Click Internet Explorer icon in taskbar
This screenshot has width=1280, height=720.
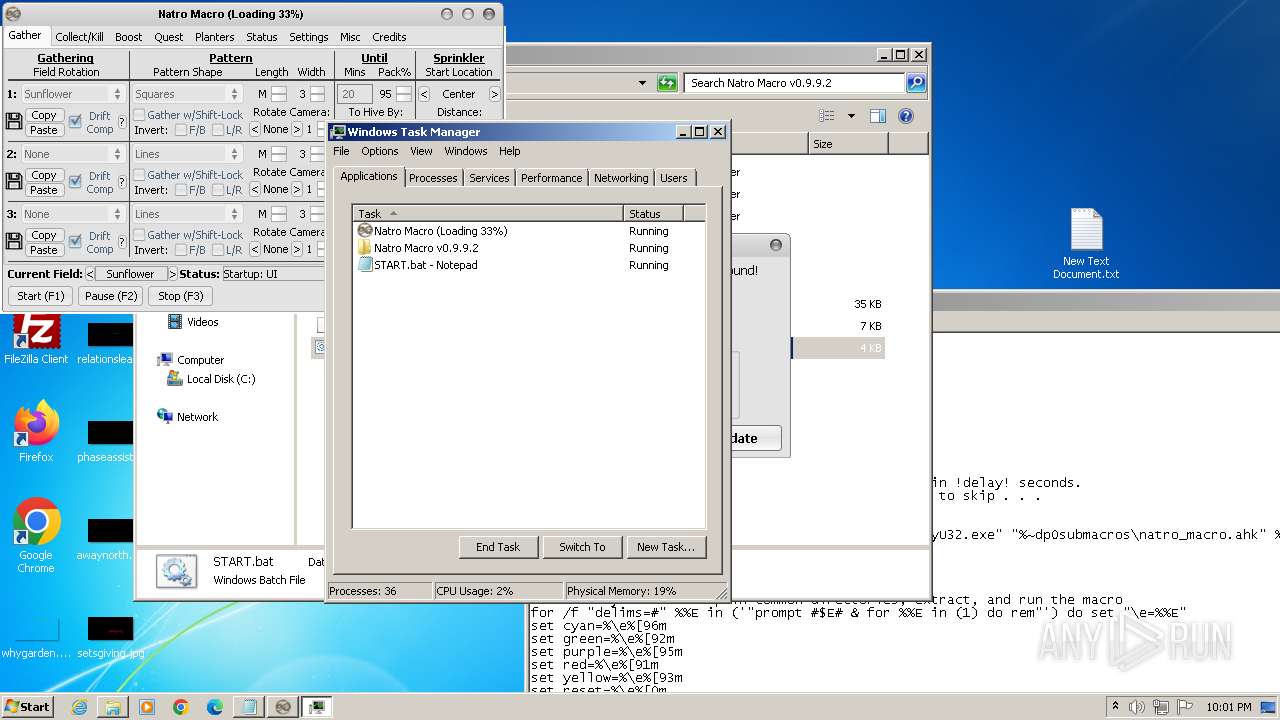click(x=79, y=707)
